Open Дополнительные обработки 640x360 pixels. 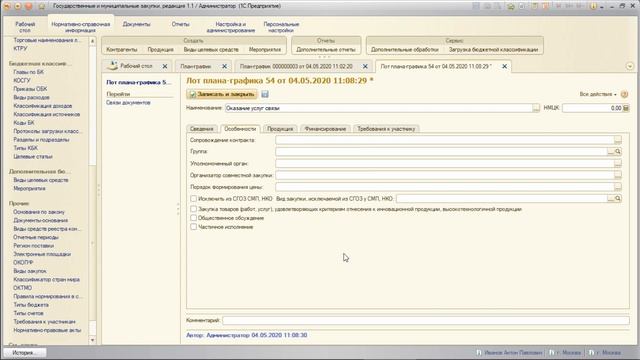pos(404,49)
